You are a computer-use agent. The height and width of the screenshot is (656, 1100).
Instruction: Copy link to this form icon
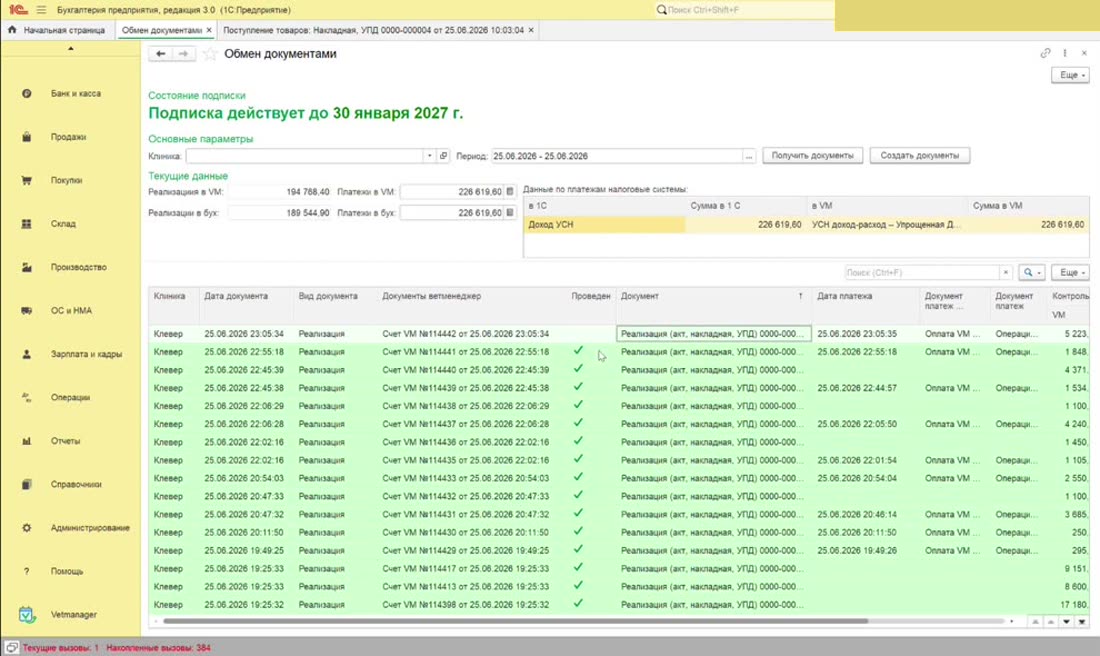(1045, 53)
